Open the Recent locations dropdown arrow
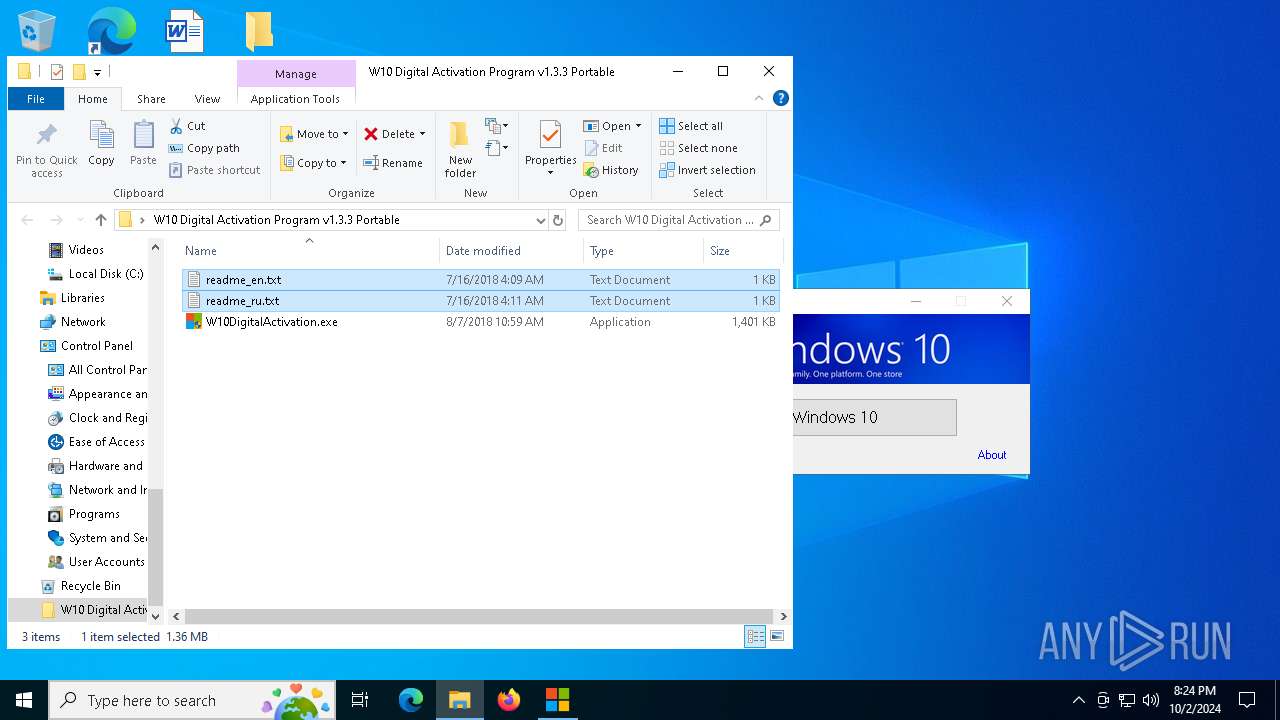Viewport: 1280px width, 720px height. [x=79, y=220]
